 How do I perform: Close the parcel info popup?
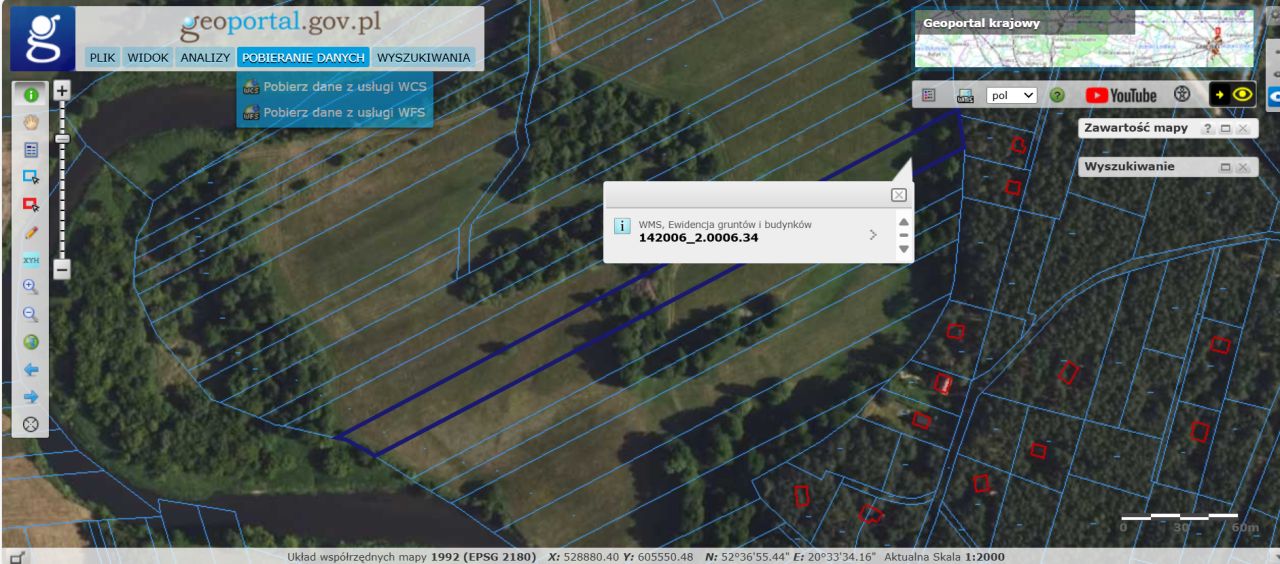tap(898, 195)
